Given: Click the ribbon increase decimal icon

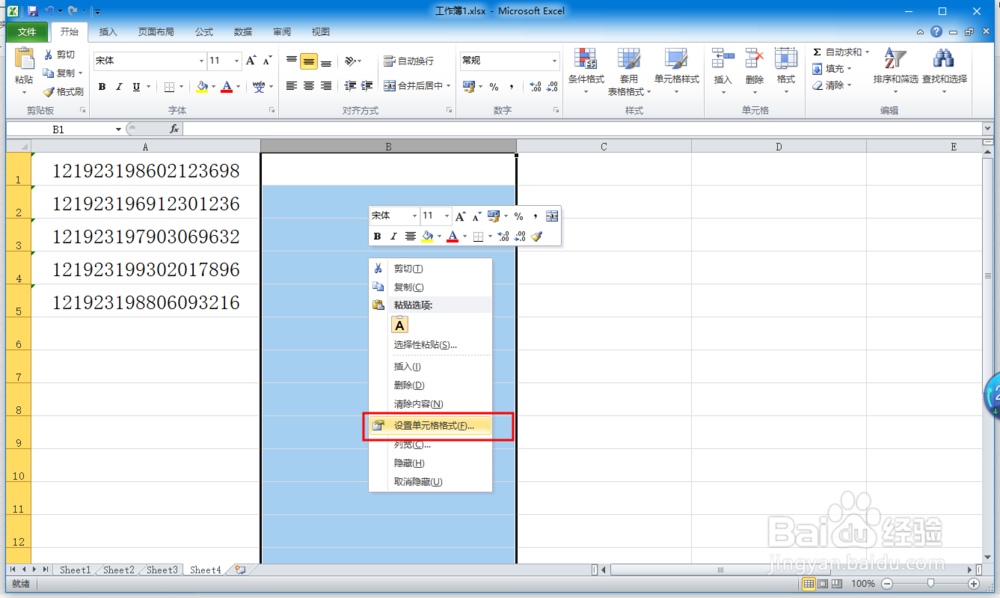Looking at the screenshot, I should point(535,87).
